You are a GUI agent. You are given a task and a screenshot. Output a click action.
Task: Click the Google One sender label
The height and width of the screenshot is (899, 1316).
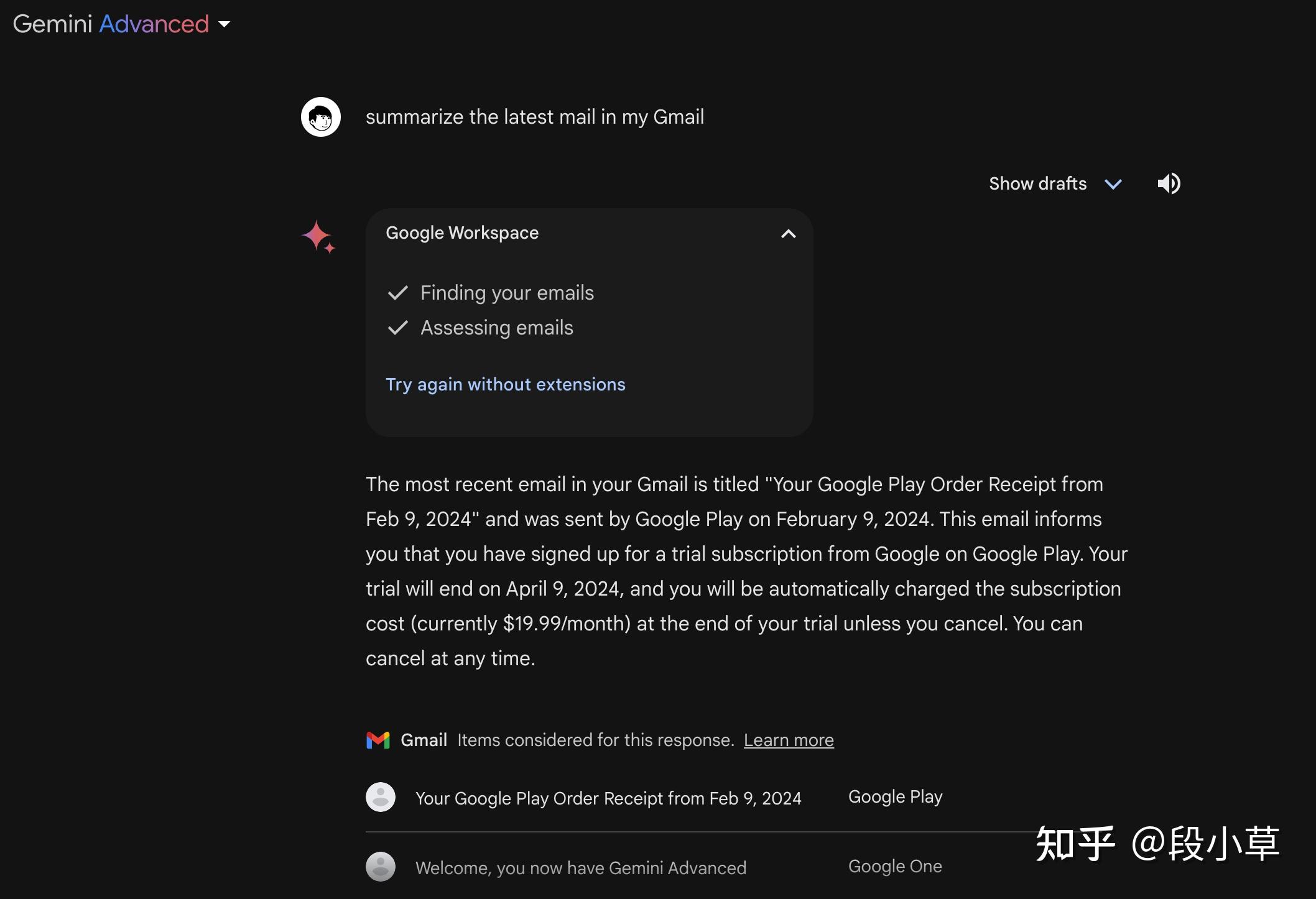(x=894, y=867)
